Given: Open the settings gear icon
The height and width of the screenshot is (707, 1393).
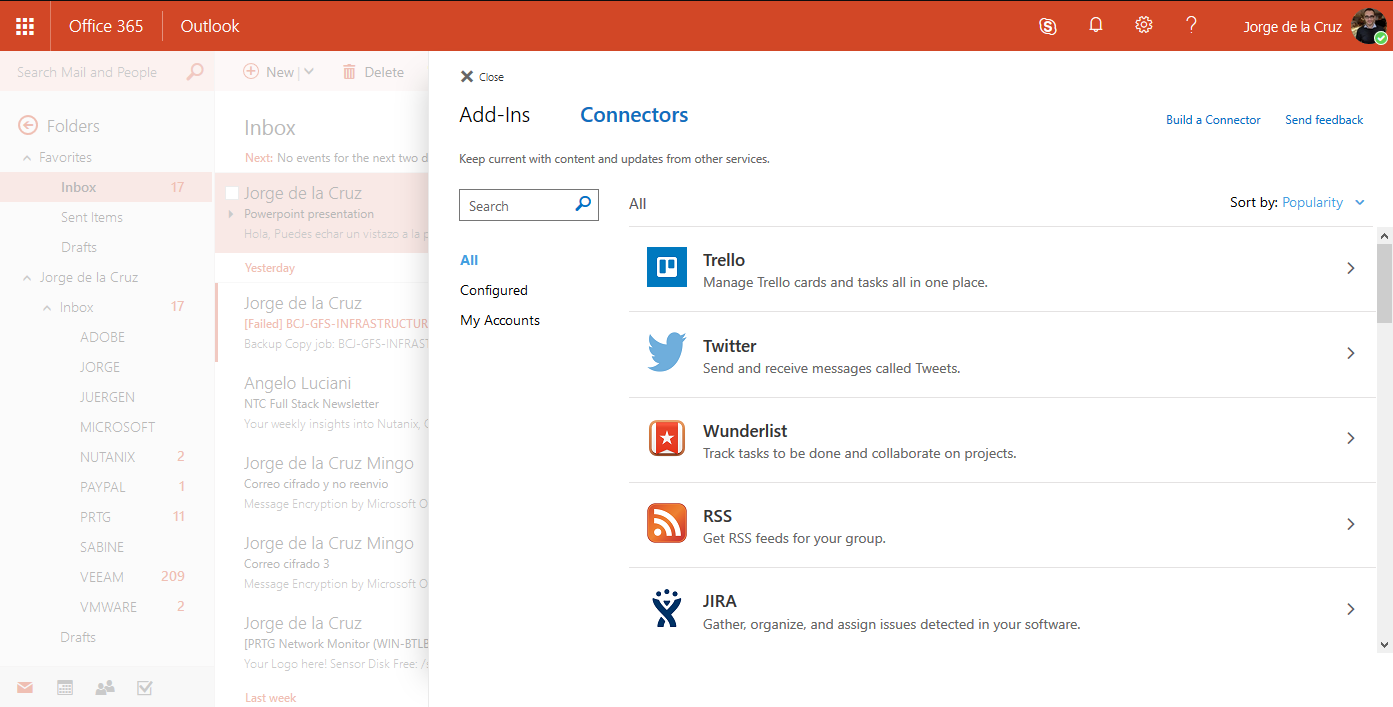Looking at the screenshot, I should click(1144, 25).
